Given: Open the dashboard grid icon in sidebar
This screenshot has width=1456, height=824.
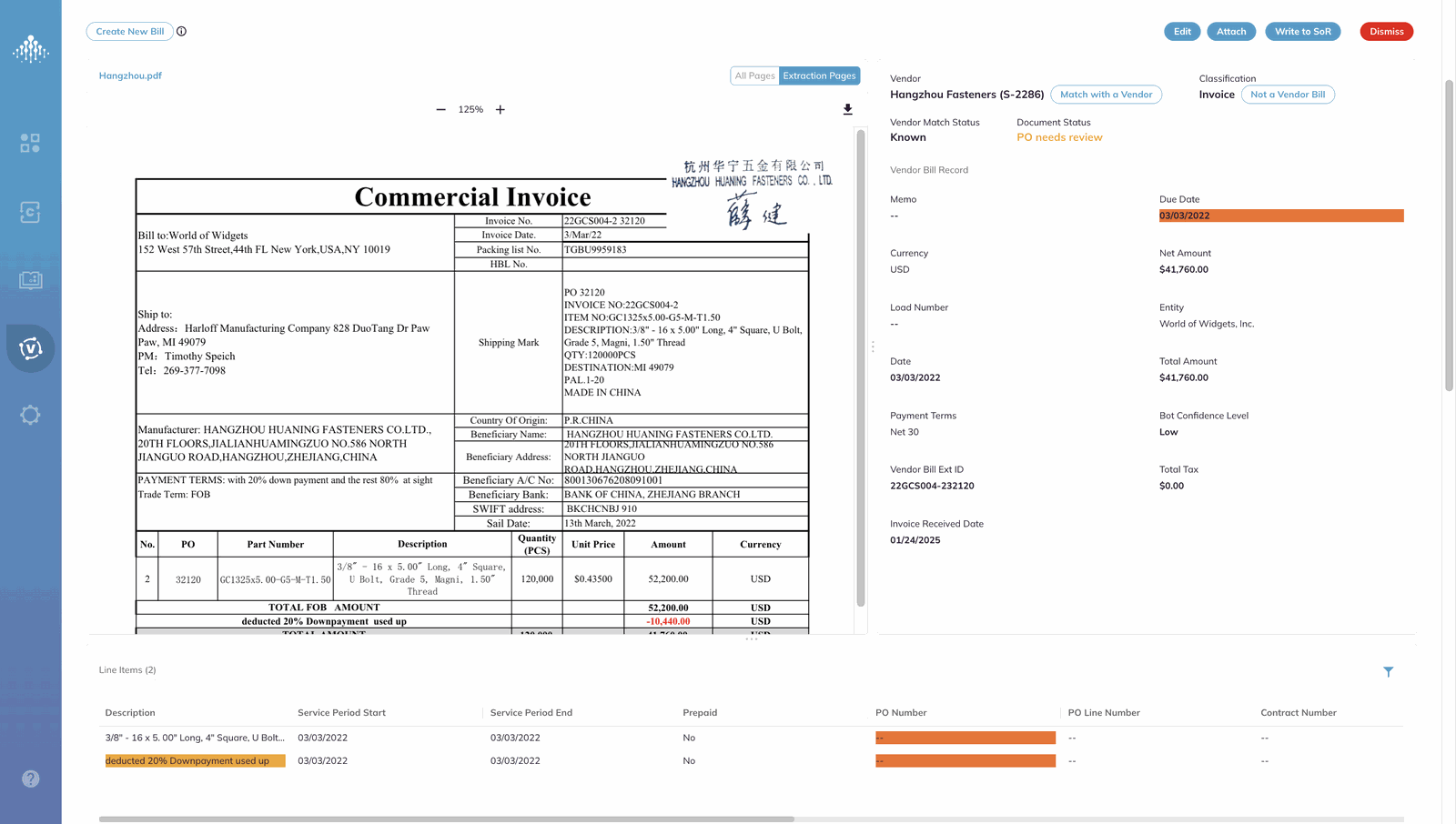Looking at the screenshot, I should (x=30, y=143).
